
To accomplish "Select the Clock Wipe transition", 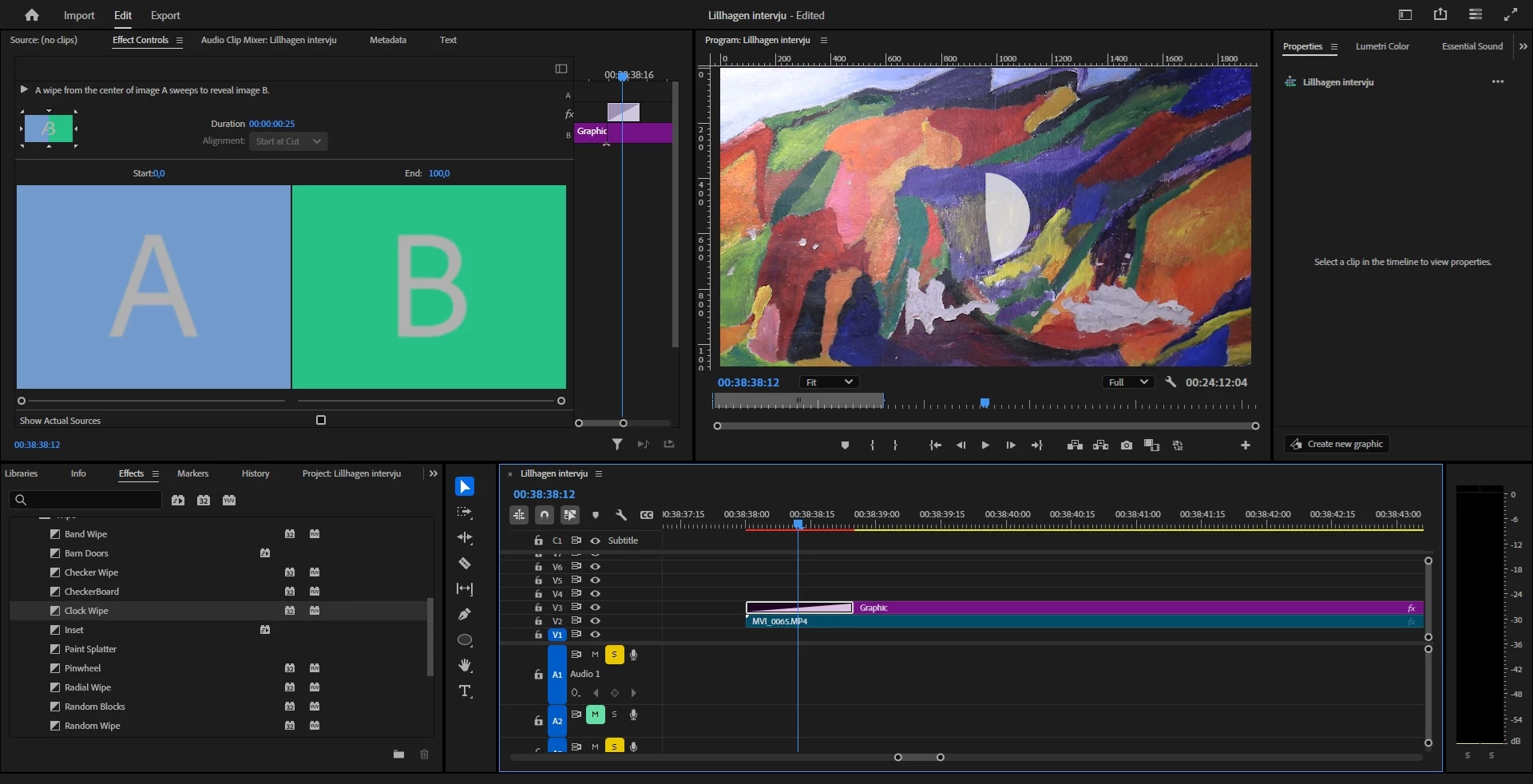I will tap(86, 611).
